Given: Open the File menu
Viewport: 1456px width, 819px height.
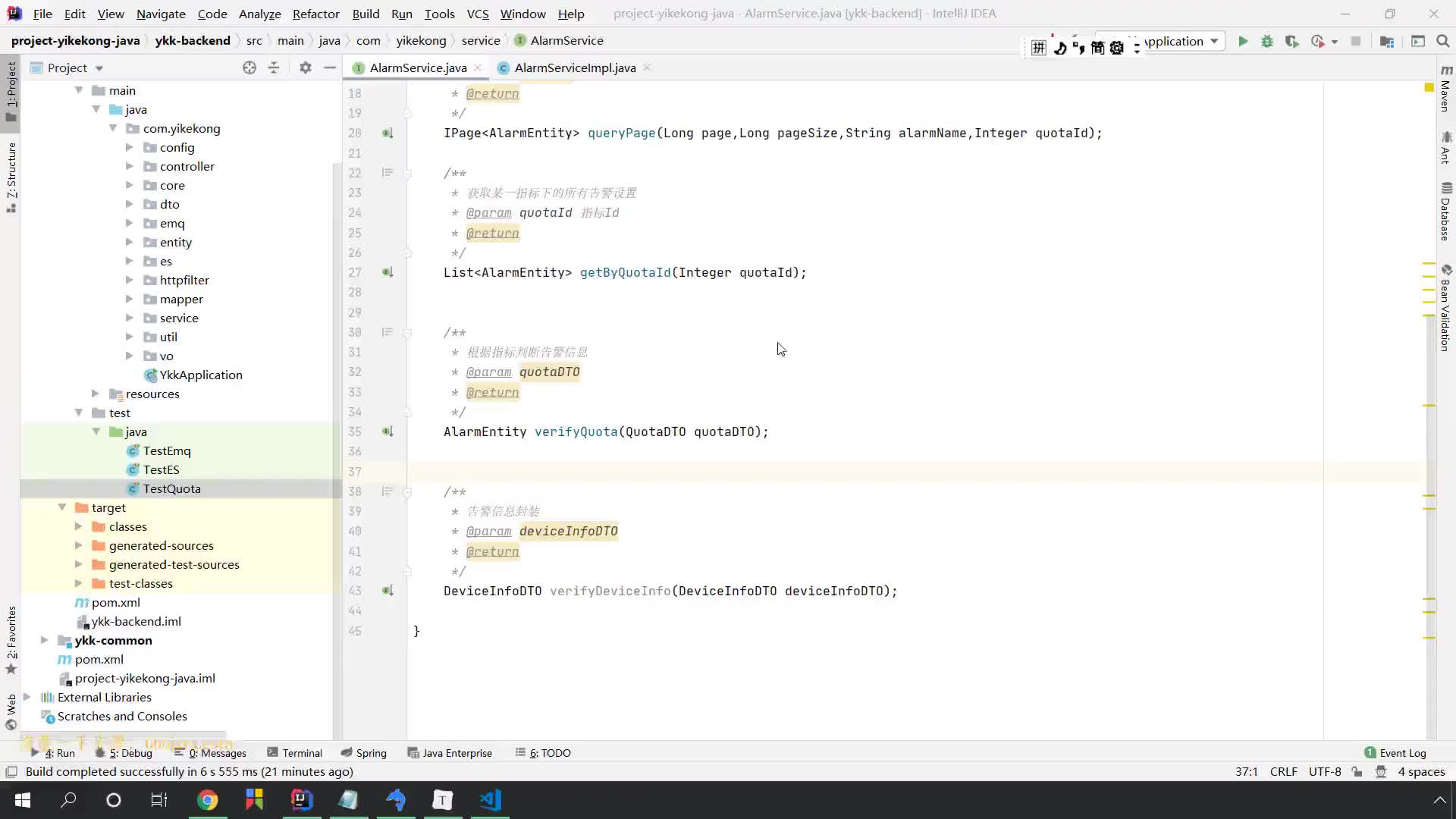Looking at the screenshot, I should (42, 14).
